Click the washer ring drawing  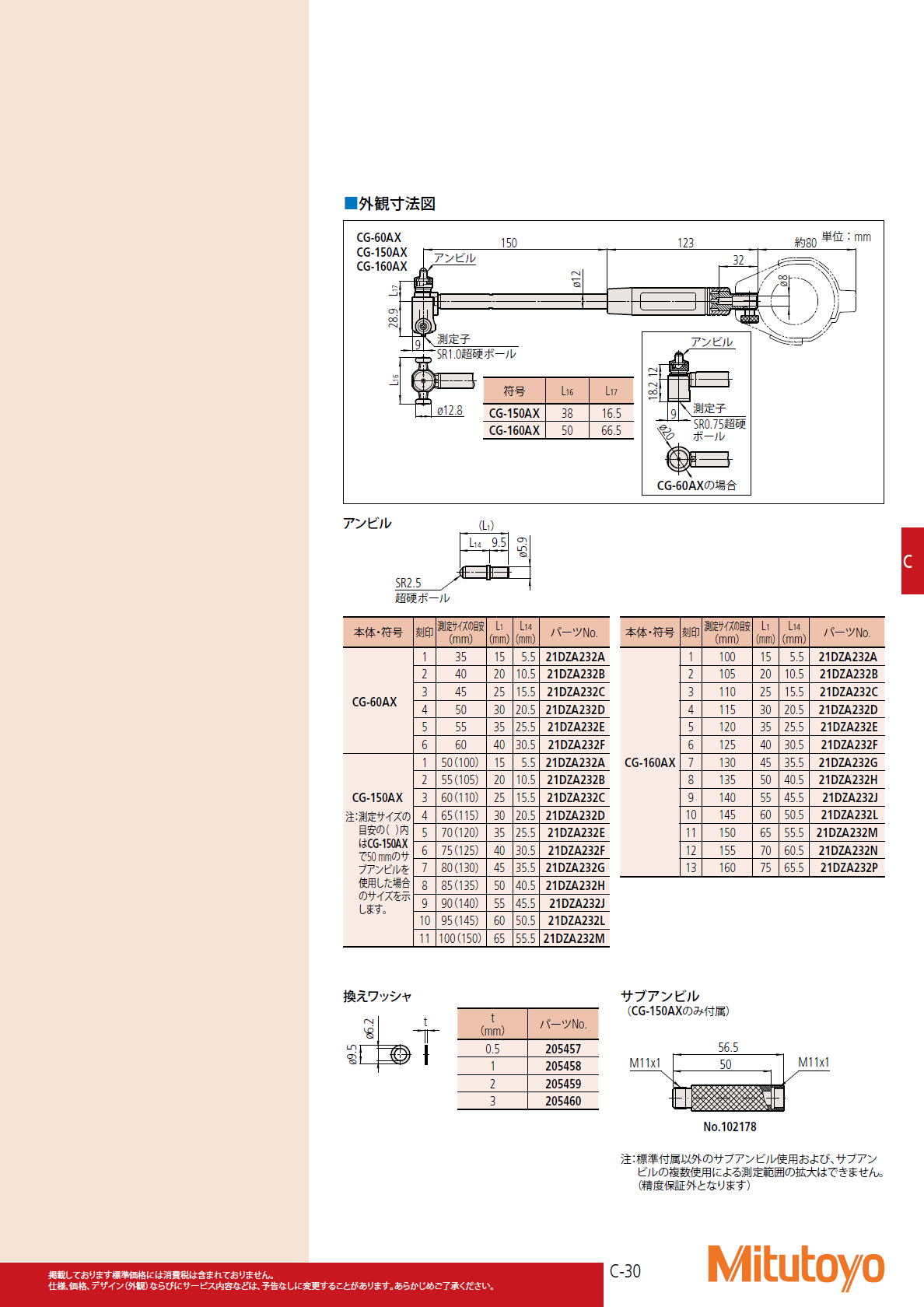[x=399, y=1054]
